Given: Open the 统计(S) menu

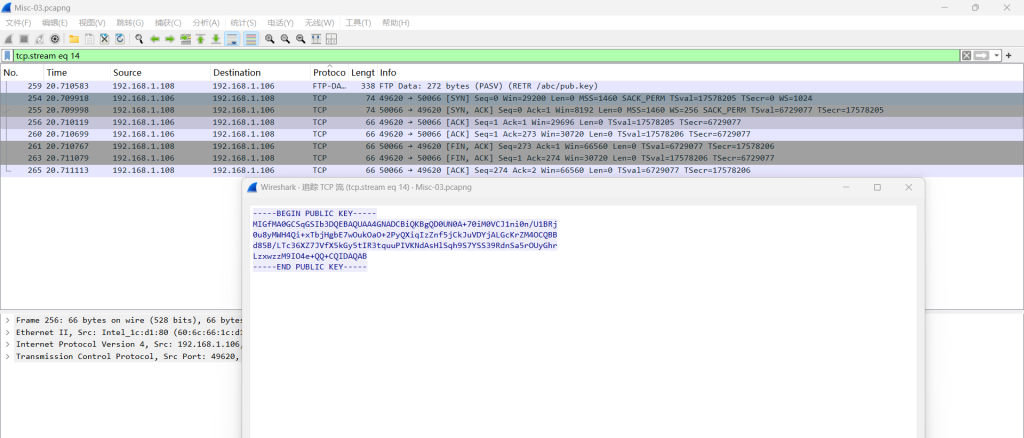Looking at the screenshot, I should pyautogui.click(x=244, y=22).
